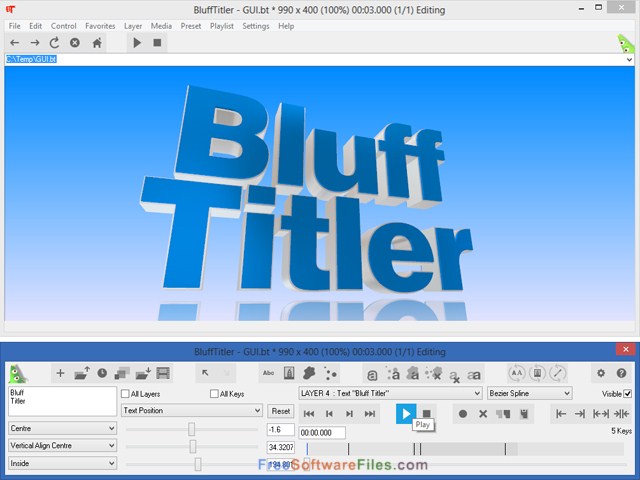Open the Centre alignment dropdown
The width and height of the screenshot is (640, 480).
click(62, 428)
